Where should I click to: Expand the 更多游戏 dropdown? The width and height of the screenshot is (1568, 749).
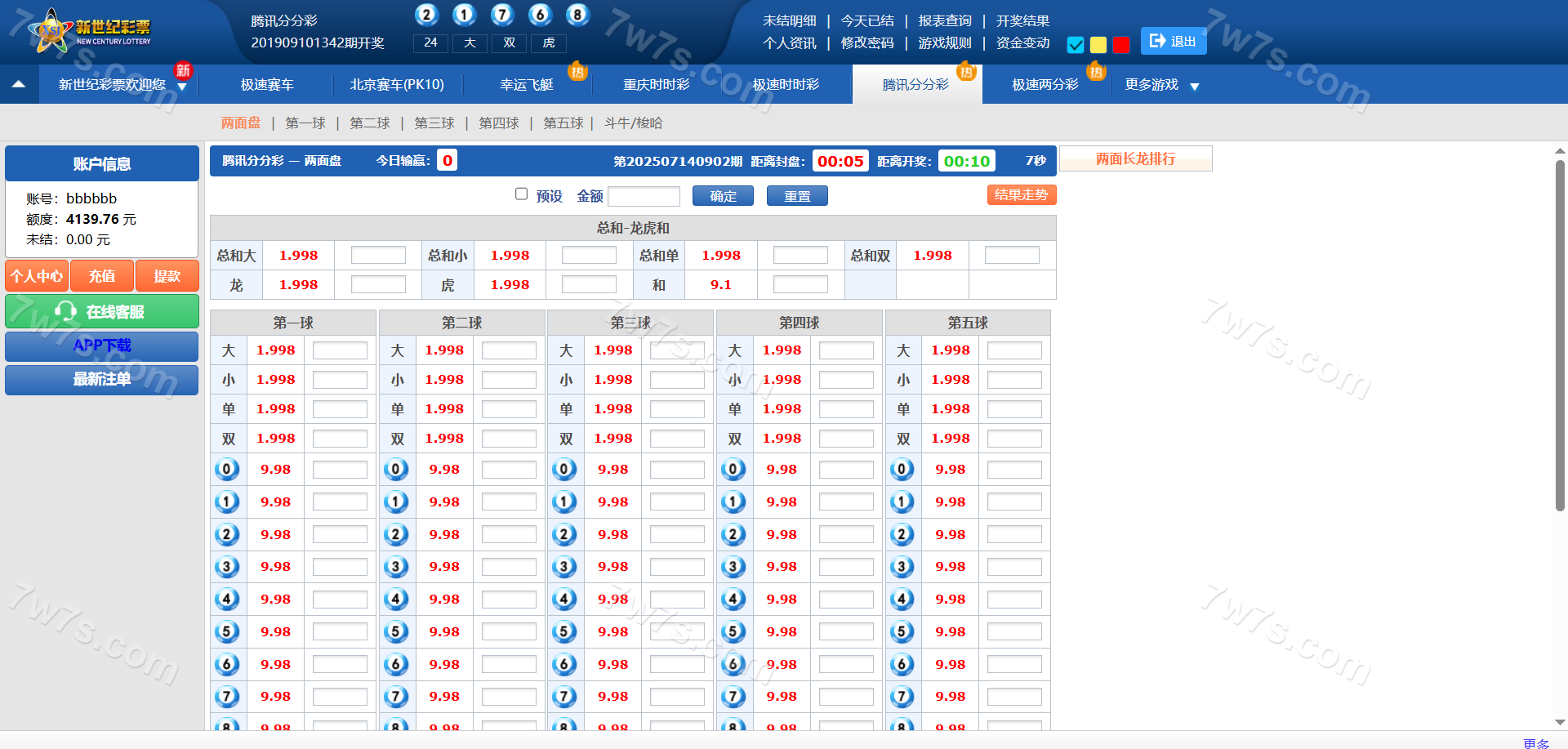(1194, 86)
